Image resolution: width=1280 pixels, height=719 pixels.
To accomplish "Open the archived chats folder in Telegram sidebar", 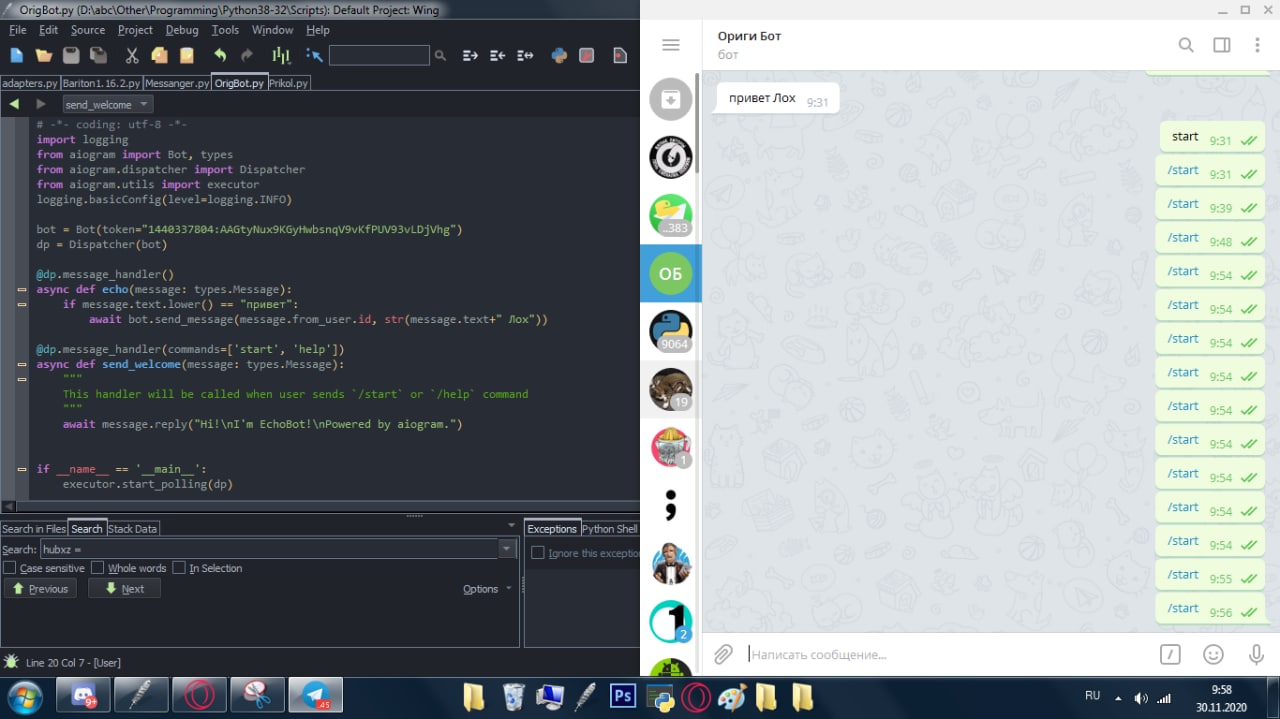I will click(671, 99).
